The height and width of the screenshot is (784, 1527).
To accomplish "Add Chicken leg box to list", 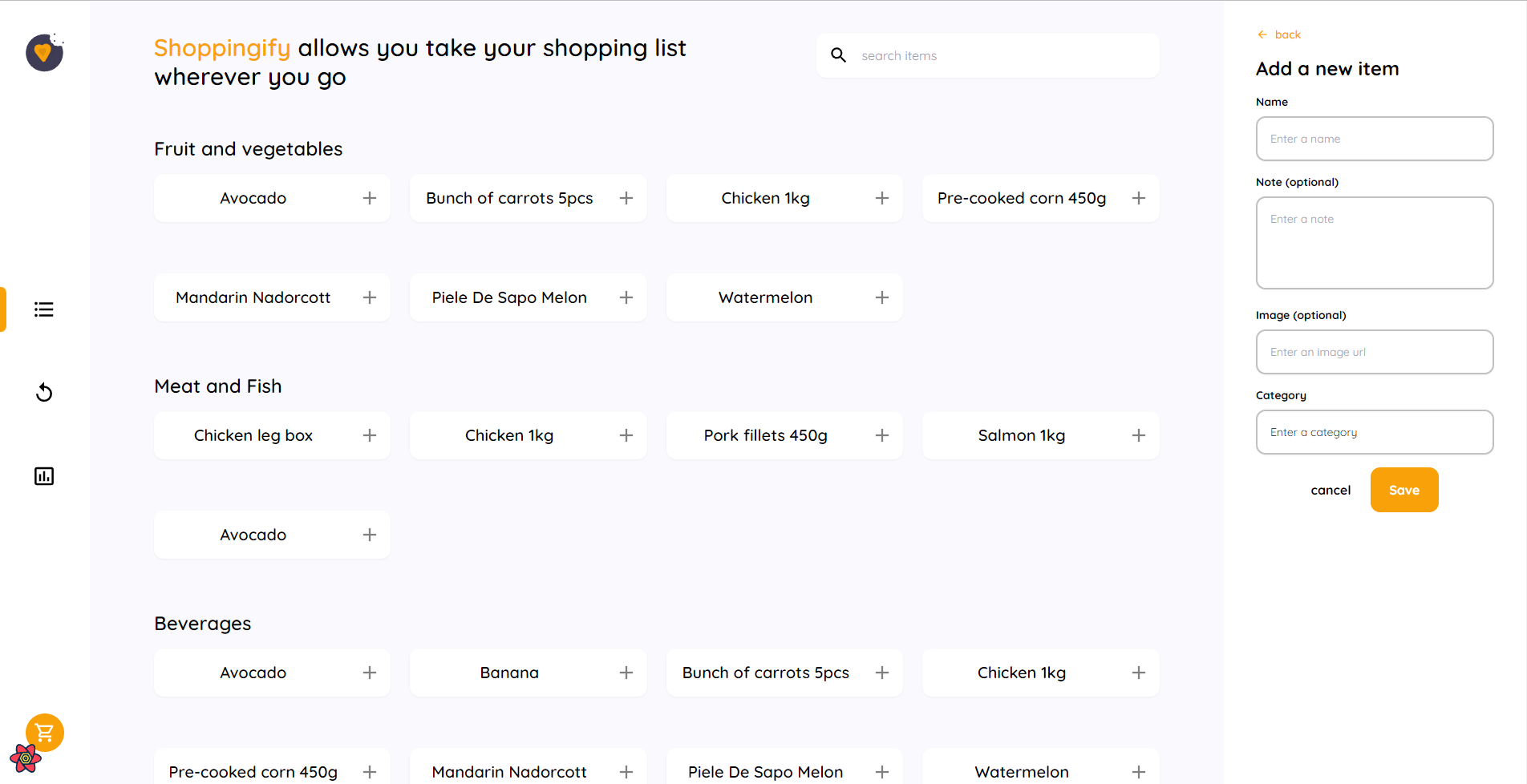I will click(x=370, y=435).
